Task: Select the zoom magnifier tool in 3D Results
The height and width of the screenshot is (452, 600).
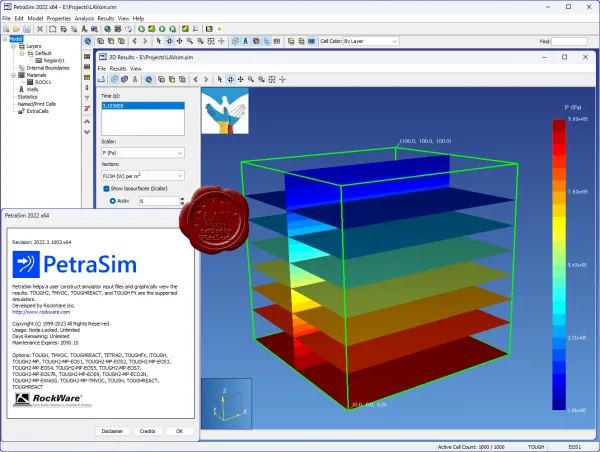Action: tap(251, 79)
